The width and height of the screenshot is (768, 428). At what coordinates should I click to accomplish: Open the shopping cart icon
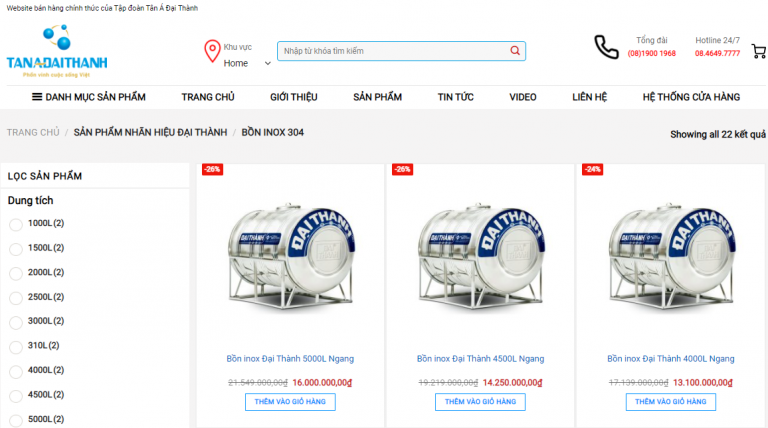pos(759,51)
